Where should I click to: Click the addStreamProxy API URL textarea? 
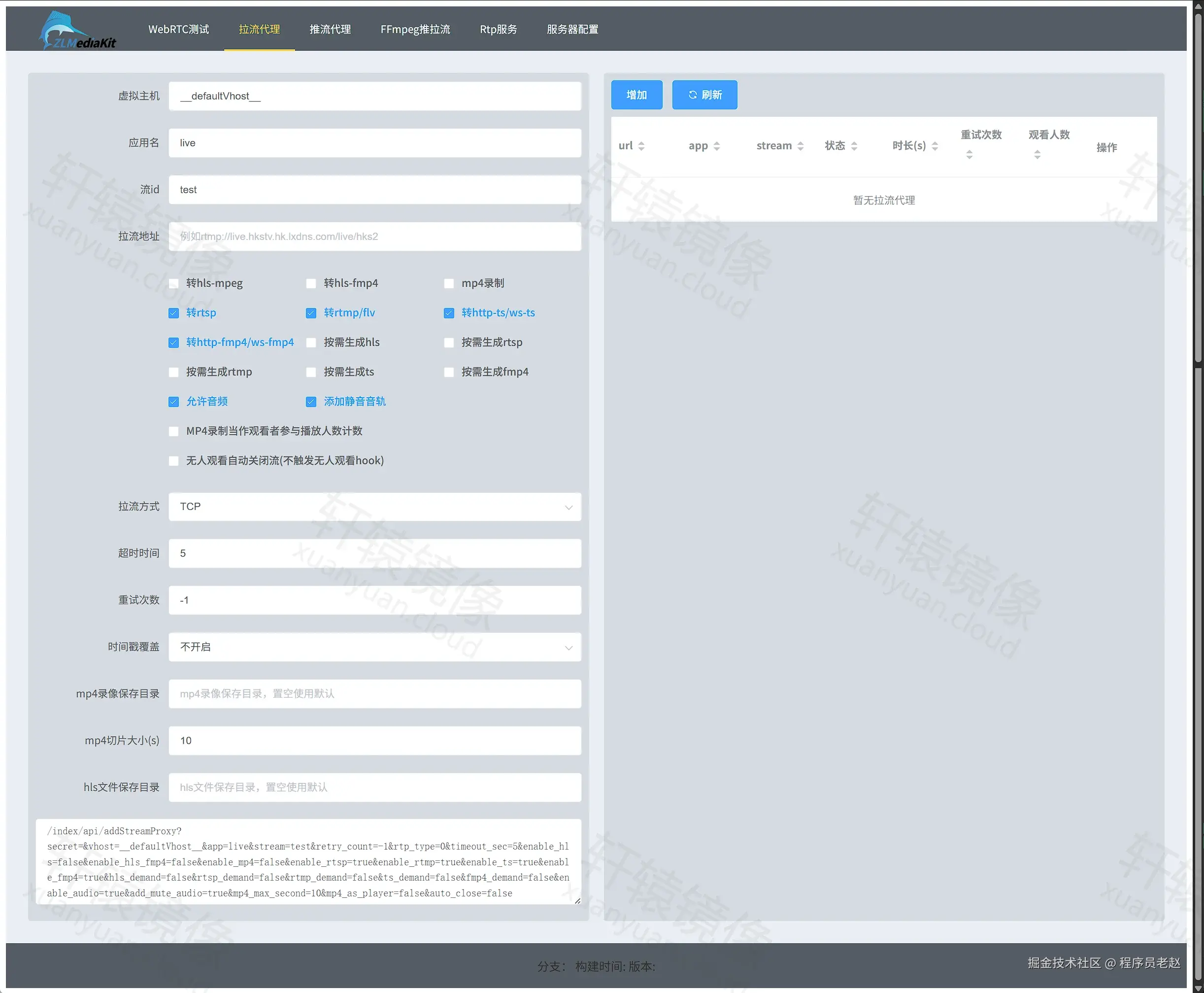(x=309, y=862)
